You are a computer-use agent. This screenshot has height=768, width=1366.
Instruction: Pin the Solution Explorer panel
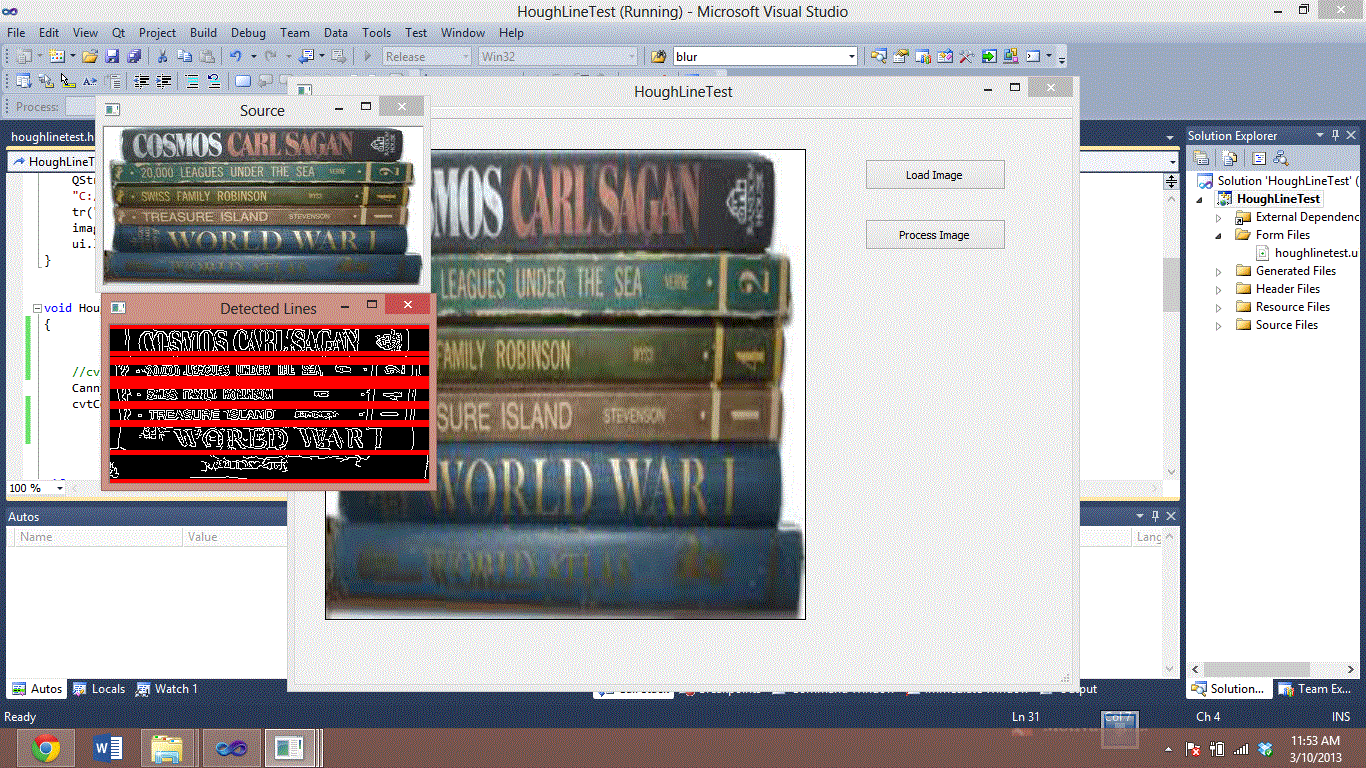coord(1335,135)
